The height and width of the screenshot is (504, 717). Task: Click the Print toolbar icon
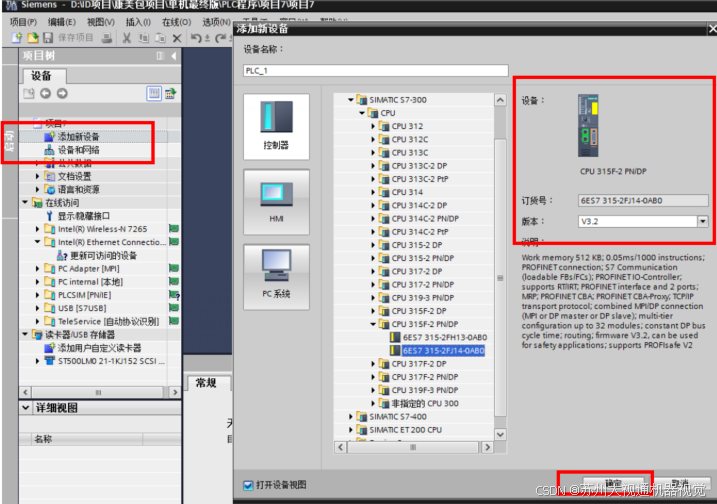coord(107,38)
